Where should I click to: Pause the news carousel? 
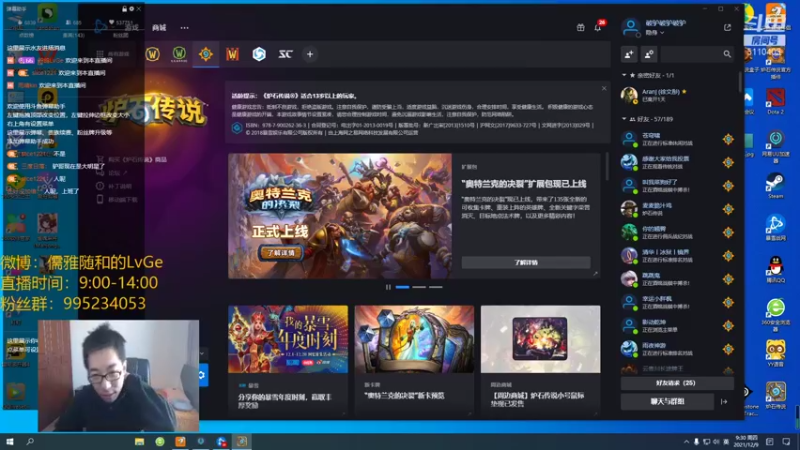tap(388, 287)
